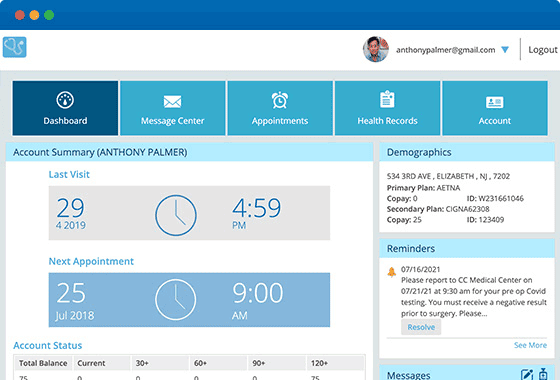The image size is (560, 380).
Task: Click the Next Appointment heading
Action: pyautogui.click(x=91, y=261)
